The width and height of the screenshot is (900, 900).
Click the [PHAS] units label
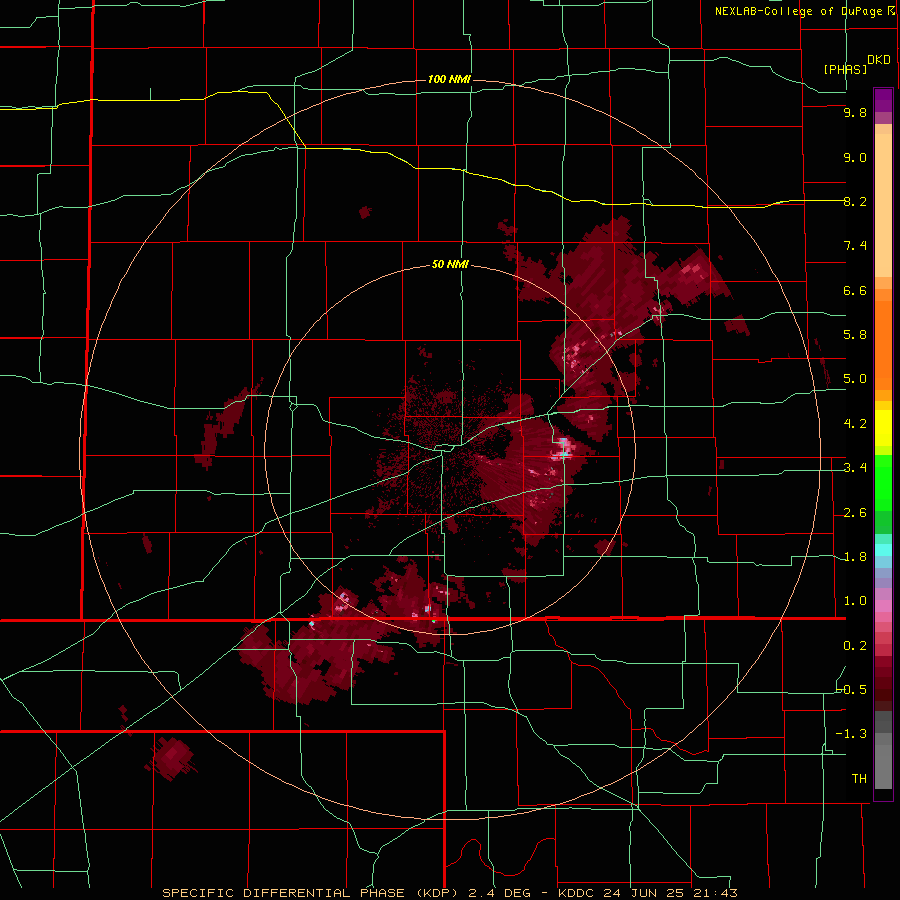click(845, 69)
